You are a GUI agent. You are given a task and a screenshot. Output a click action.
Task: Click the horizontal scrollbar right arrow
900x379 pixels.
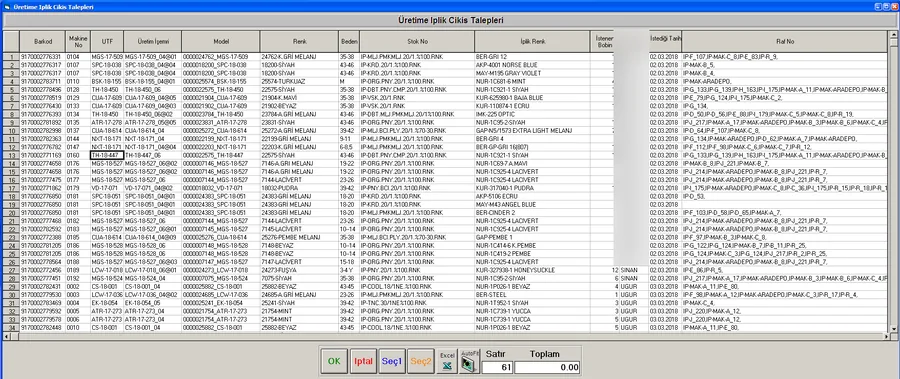point(885,337)
